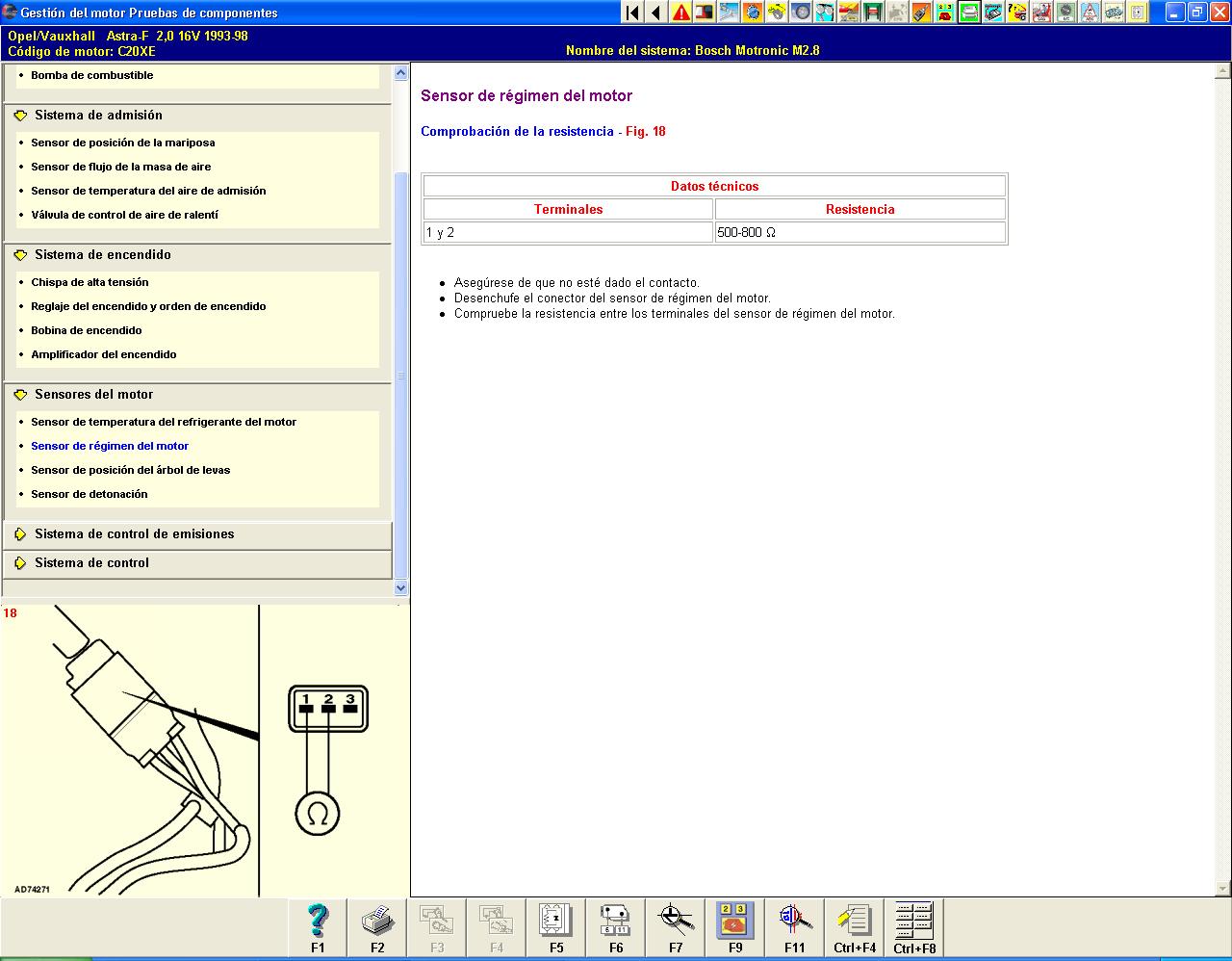The image size is (1232, 961).
Task: Open Bobina de encendido test
Action: point(87,330)
